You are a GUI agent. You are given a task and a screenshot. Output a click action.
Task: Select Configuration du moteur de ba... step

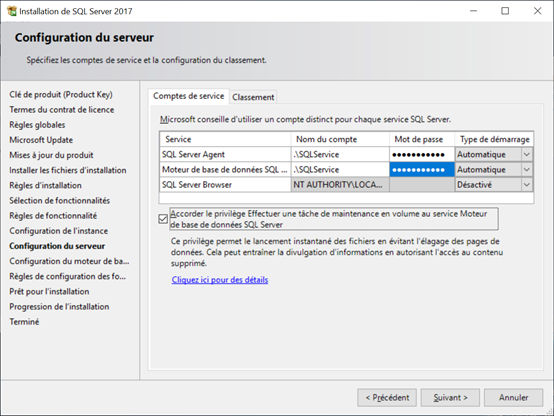(69, 261)
